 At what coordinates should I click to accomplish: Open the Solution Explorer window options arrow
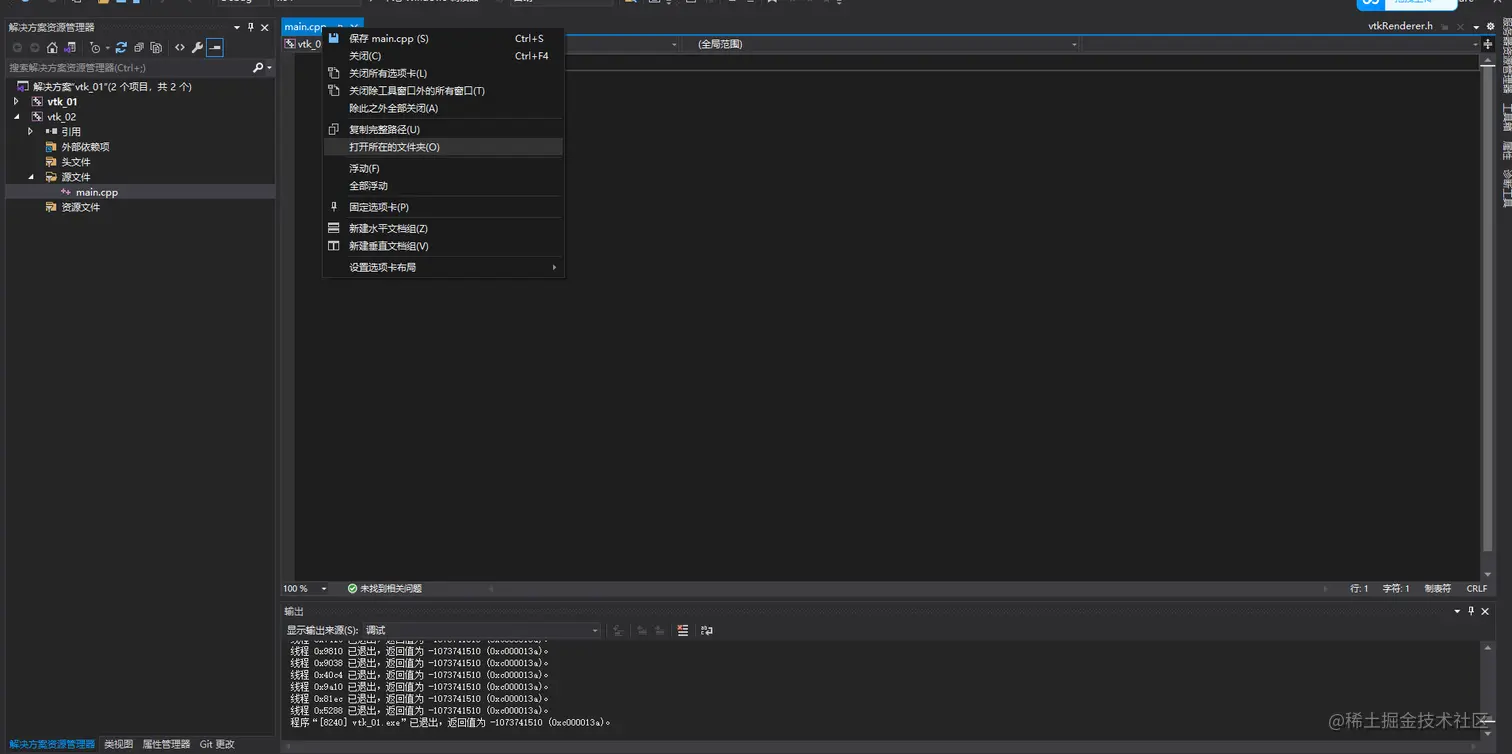[x=237, y=27]
